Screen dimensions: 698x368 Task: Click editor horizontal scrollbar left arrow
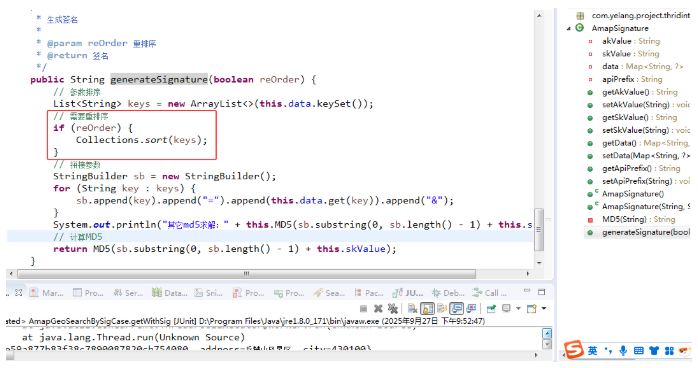pyautogui.click(x=11, y=274)
